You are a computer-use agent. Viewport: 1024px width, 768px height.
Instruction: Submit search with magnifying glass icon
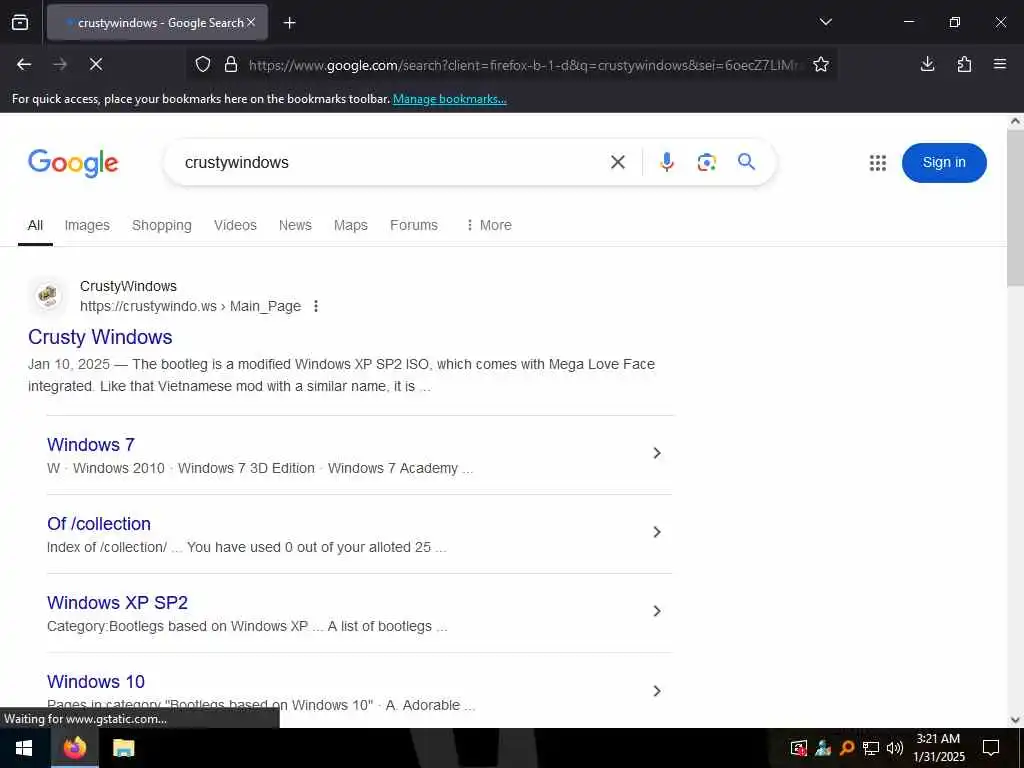746,161
